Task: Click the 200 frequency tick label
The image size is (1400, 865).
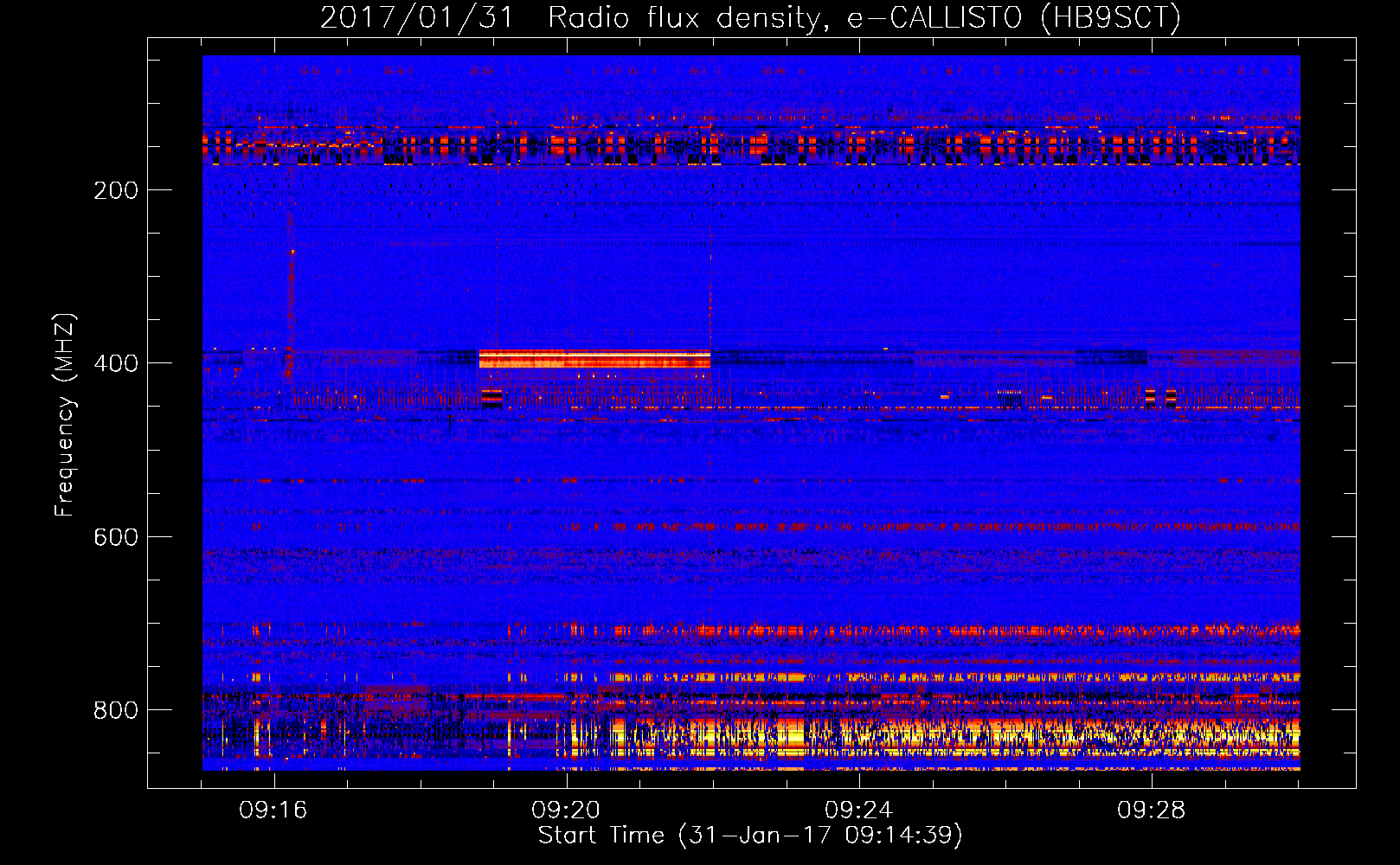Action: [x=116, y=190]
